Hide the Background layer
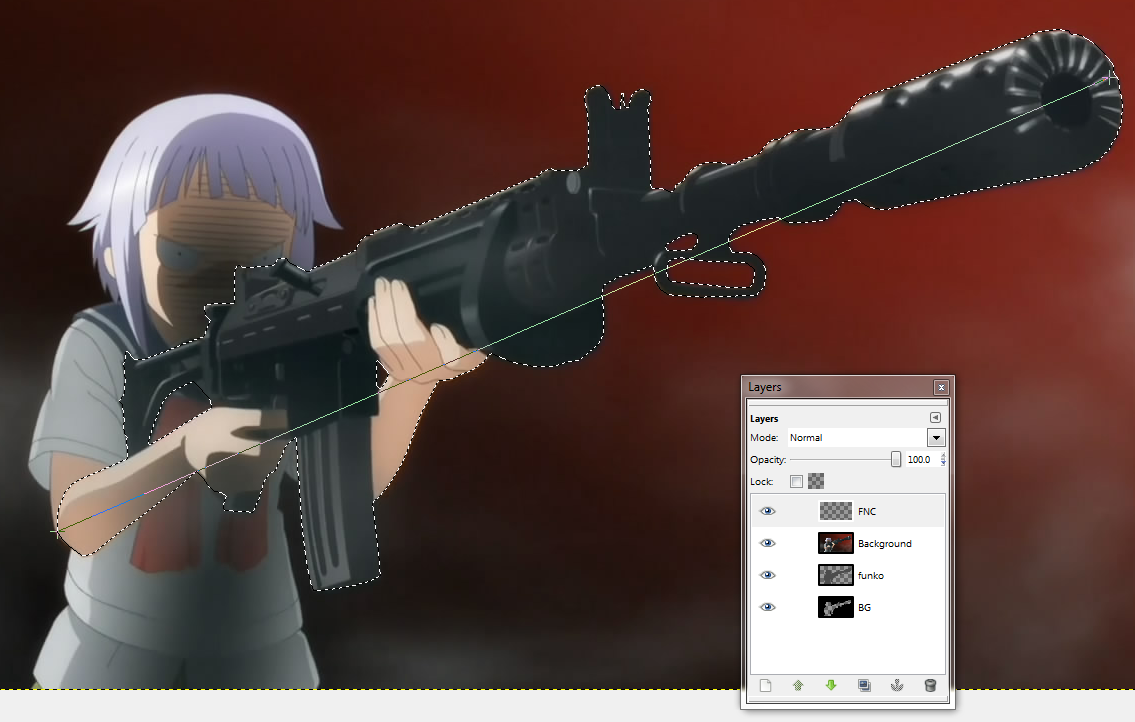 pyautogui.click(x=767, y=543)
